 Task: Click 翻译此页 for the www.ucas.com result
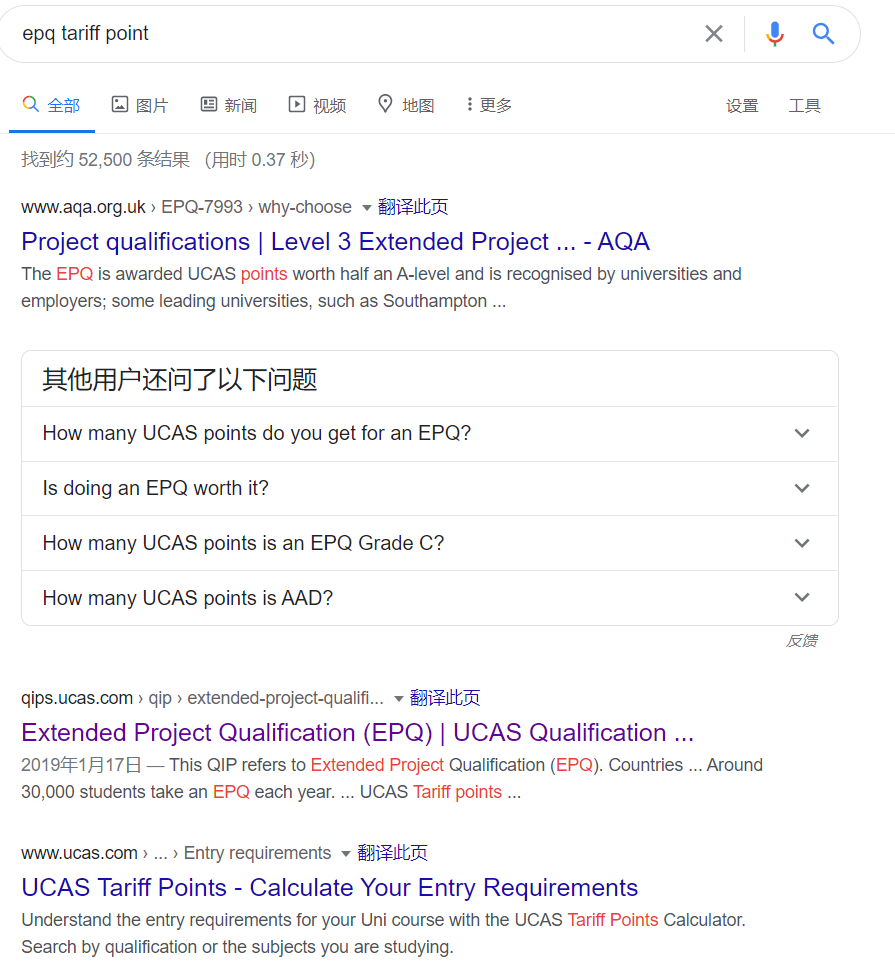pyautogui.click(x=392, y=853)
